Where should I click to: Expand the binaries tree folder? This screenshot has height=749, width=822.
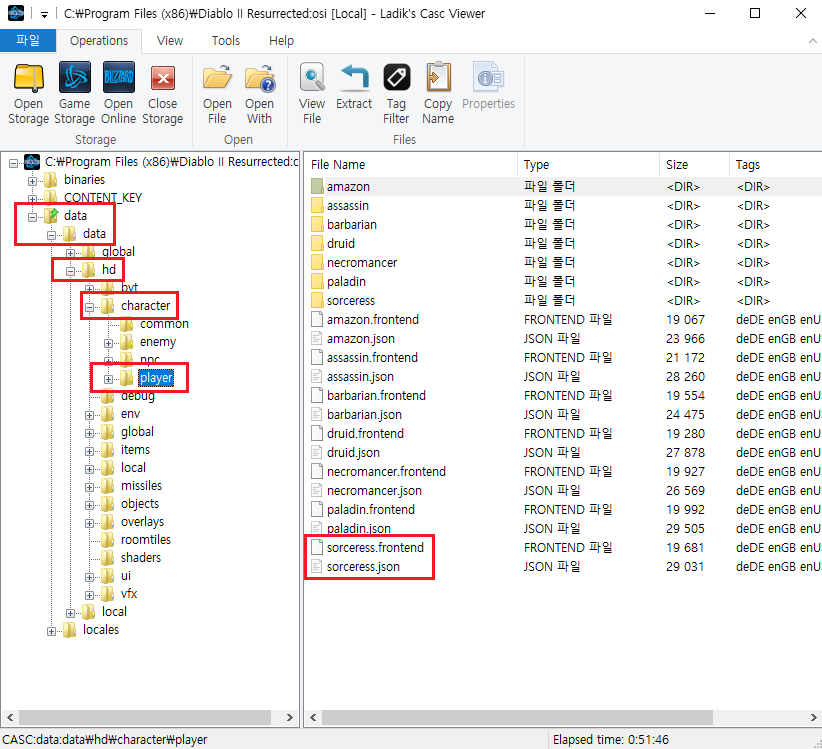point(33,181)
